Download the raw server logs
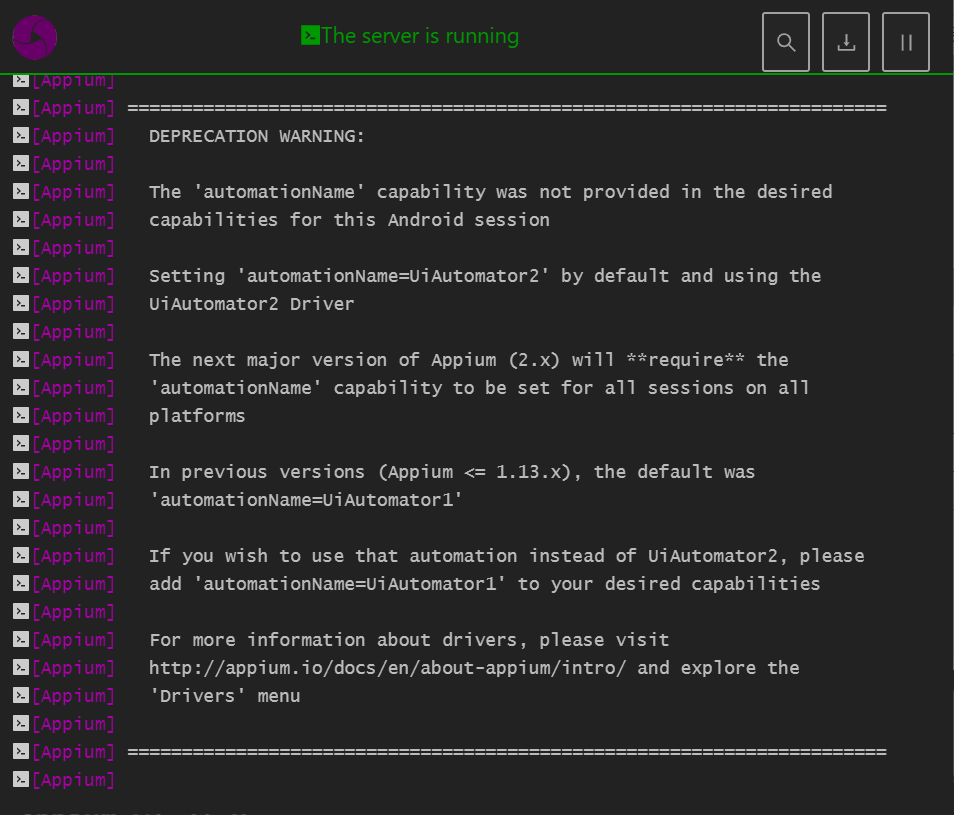The image size is (954, 815). 846,42
